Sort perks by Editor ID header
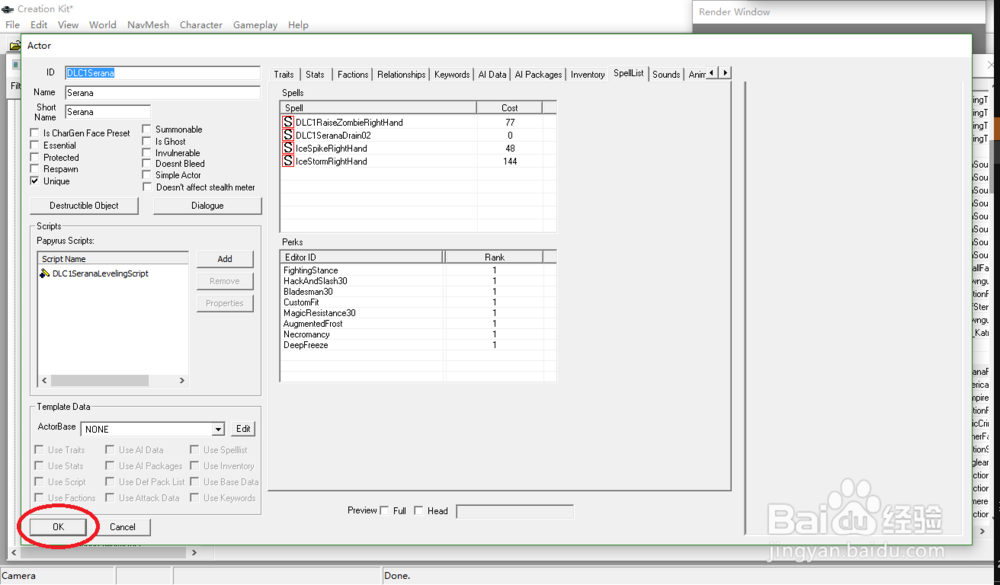Image resolution: width=1000 pixels, height=585 pixels. 362,257
